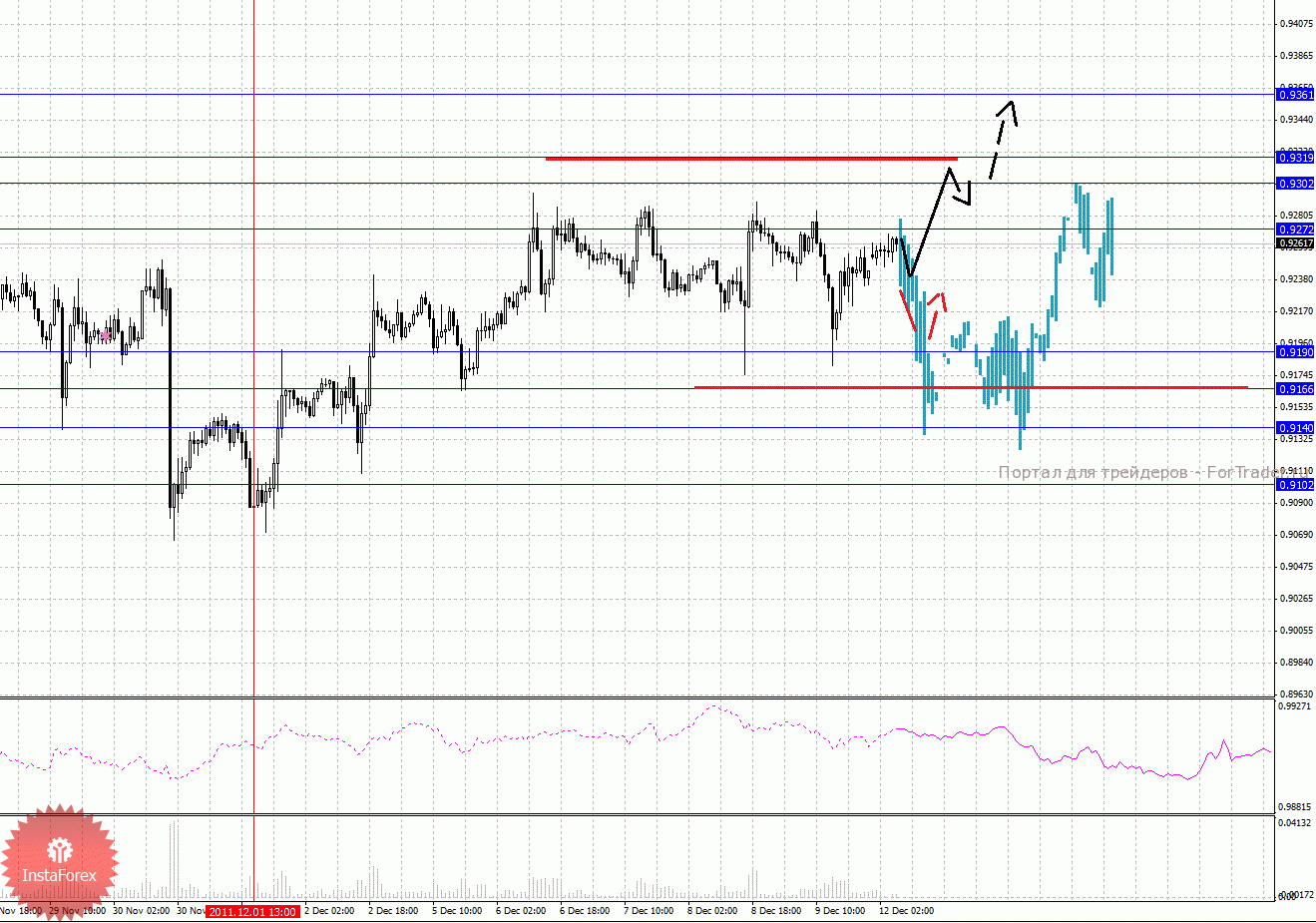Click the 30 Nov 02:00 time label
Image resolution: width=1316 pixels, height=923 pixels.
click(x=141, y=911)
